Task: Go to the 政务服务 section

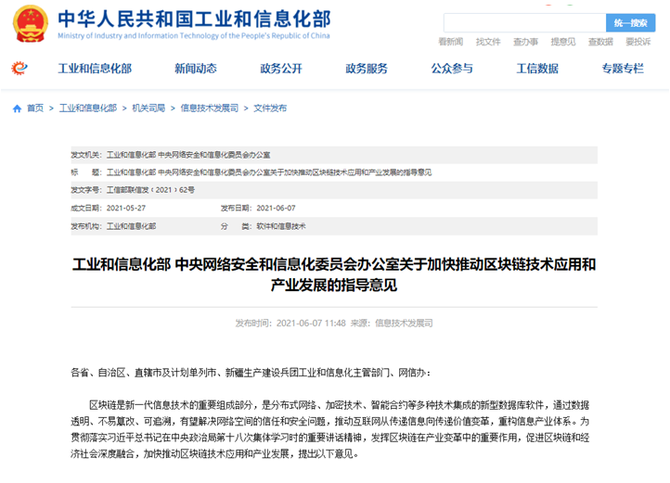Action: click(366, 69)
